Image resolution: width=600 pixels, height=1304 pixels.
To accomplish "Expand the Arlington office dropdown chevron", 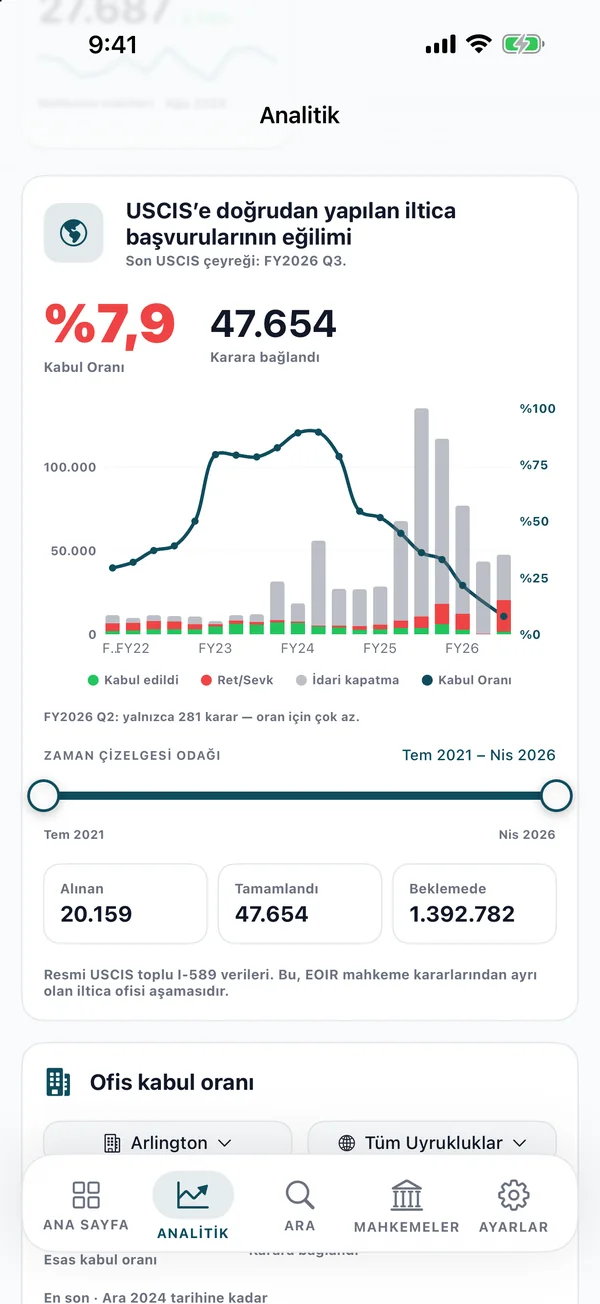I will [225, 1143].
